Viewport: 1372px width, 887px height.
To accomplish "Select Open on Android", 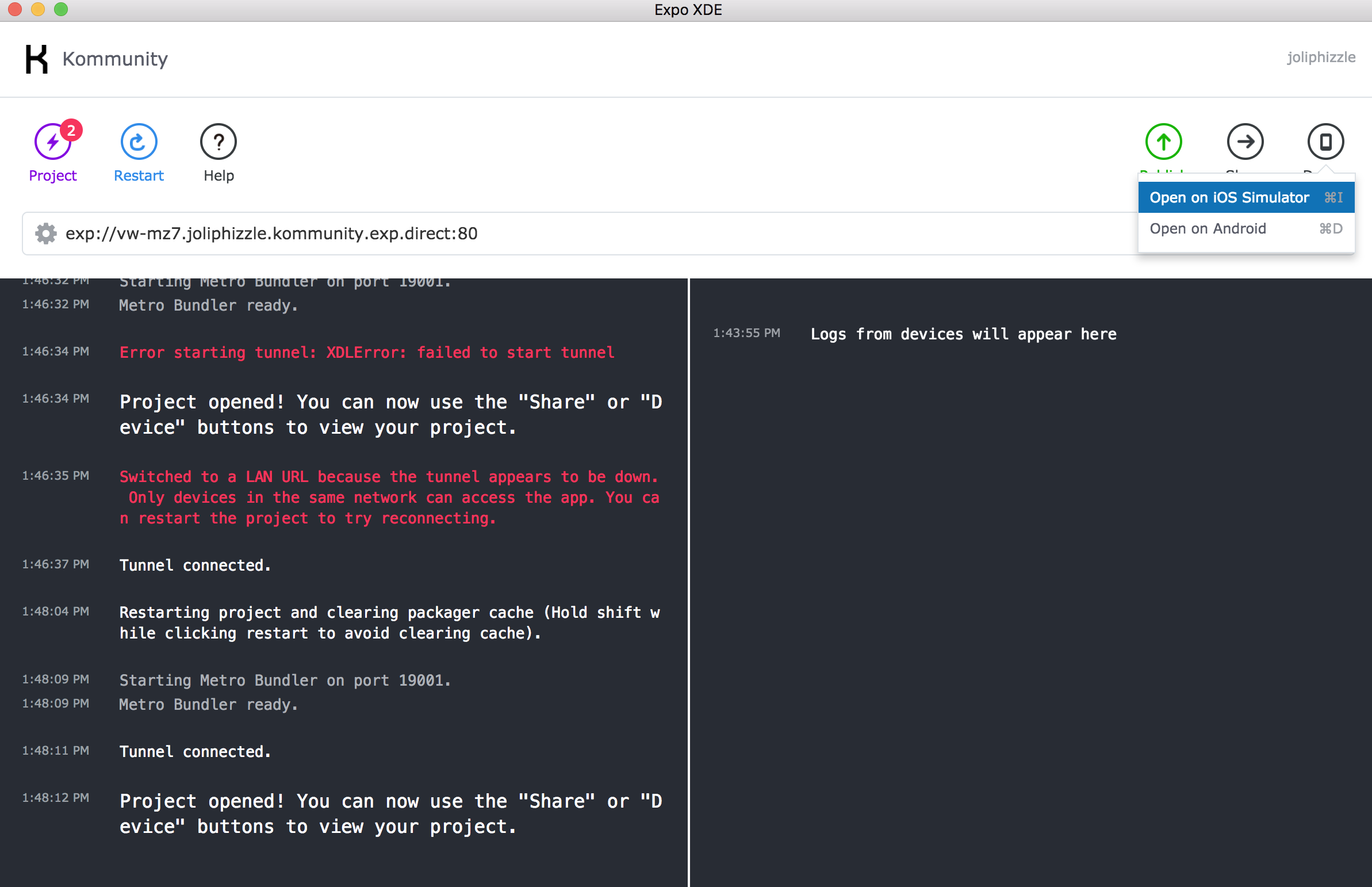I will tap(1246, 229).
